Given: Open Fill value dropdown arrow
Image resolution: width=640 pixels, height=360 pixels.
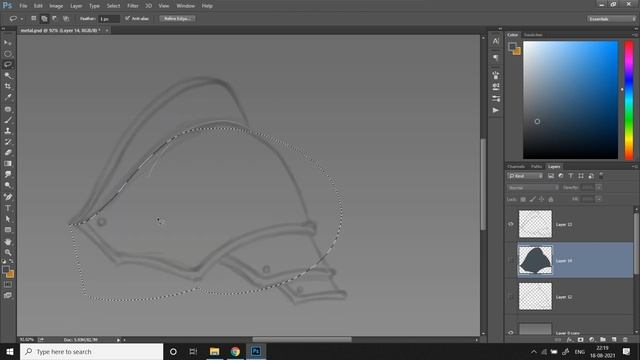Looking at the screenshot, I should pyautogui.click(x=599, y=199).
